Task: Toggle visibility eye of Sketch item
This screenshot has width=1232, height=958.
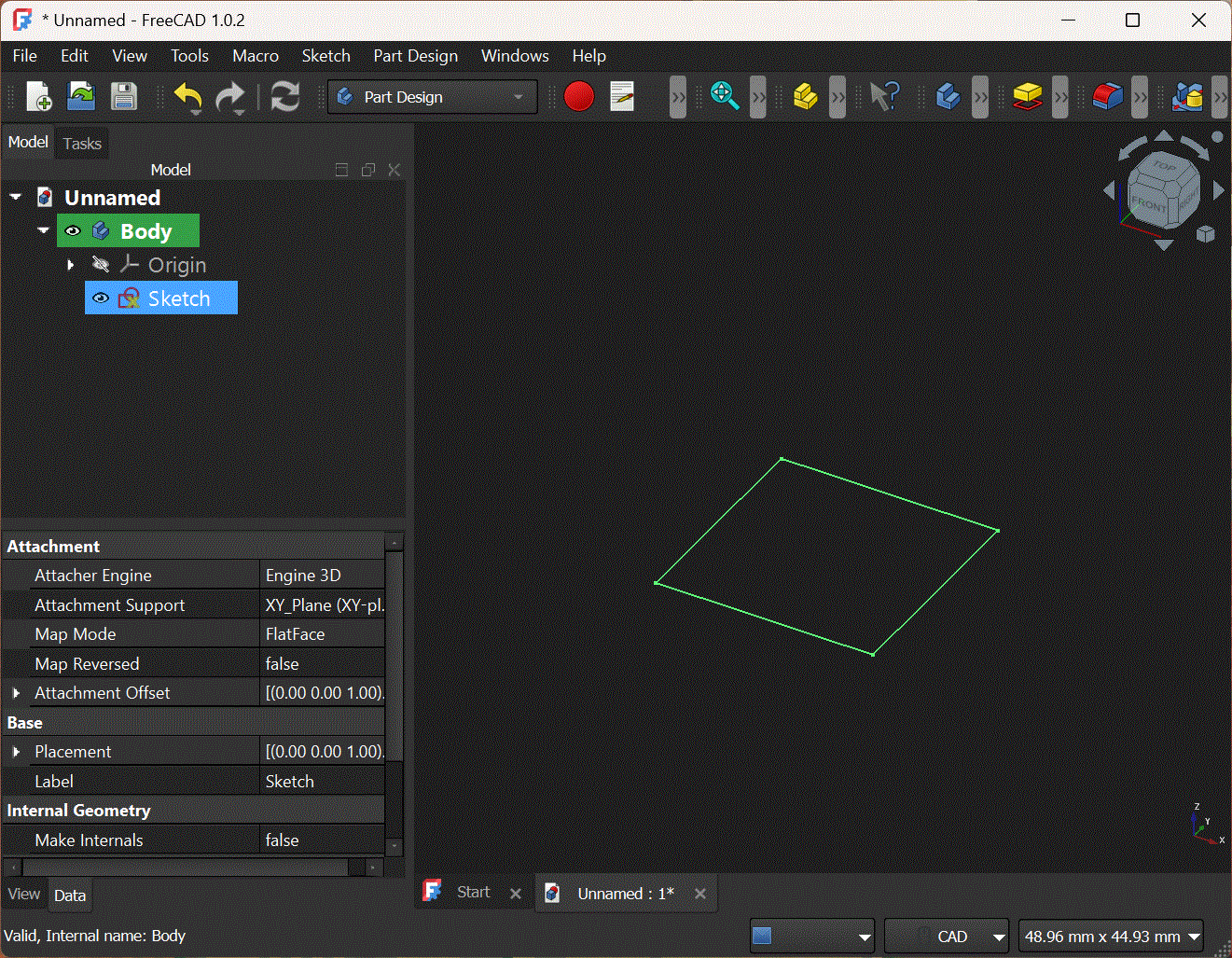Action: point(101,299)
